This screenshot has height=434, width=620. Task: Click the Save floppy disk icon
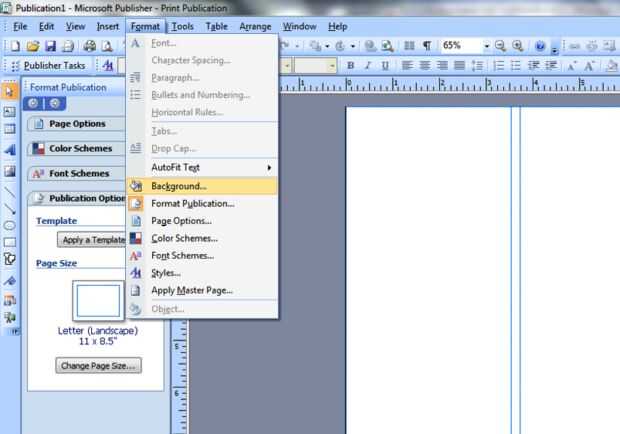(x=51, y=46)
